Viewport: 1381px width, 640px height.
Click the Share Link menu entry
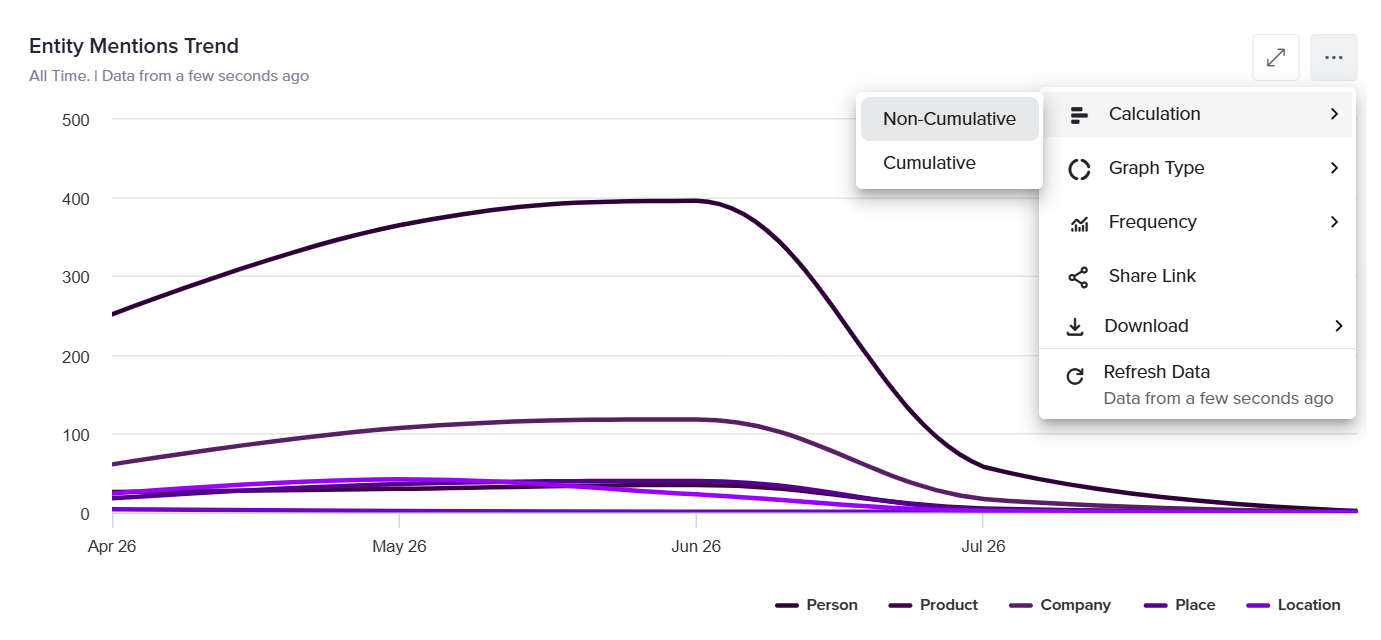pyautogui.click(x=1197, y=276)
